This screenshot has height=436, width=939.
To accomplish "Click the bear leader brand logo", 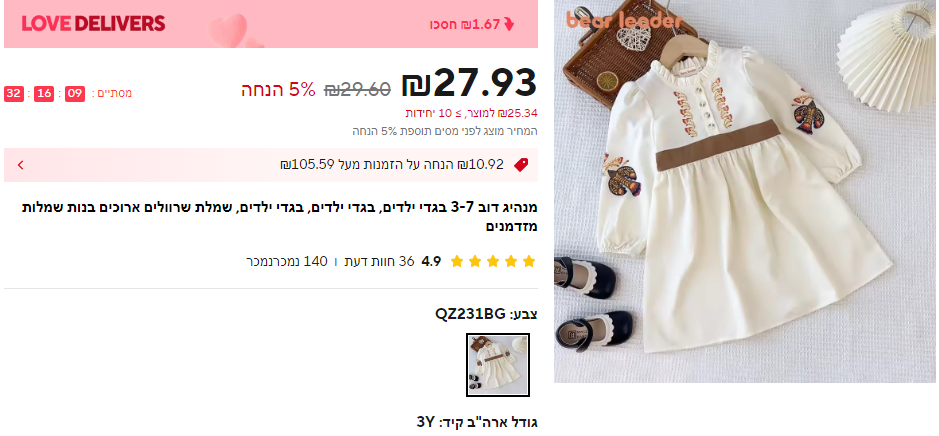I will 625,20.
